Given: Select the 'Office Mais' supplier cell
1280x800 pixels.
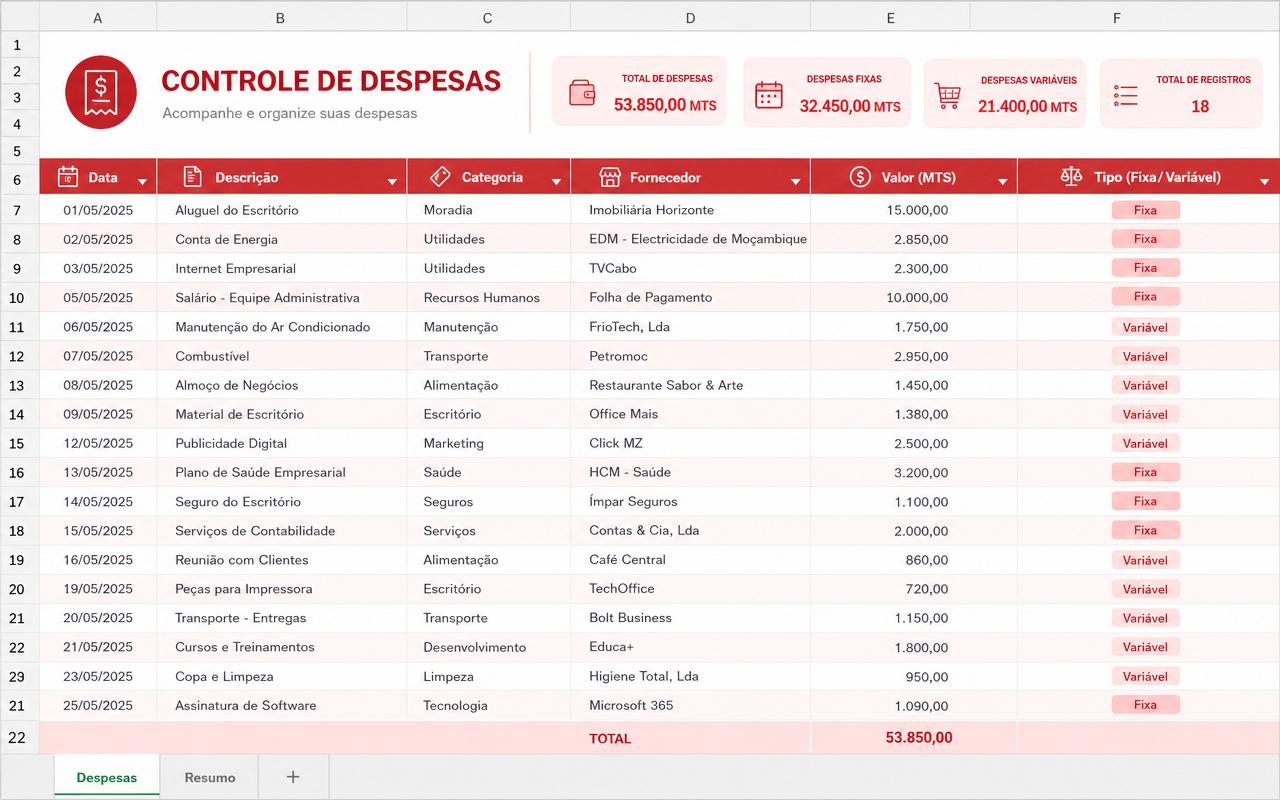Looking at the screenshot, I should pyautogui.click(x=690, y=414).
